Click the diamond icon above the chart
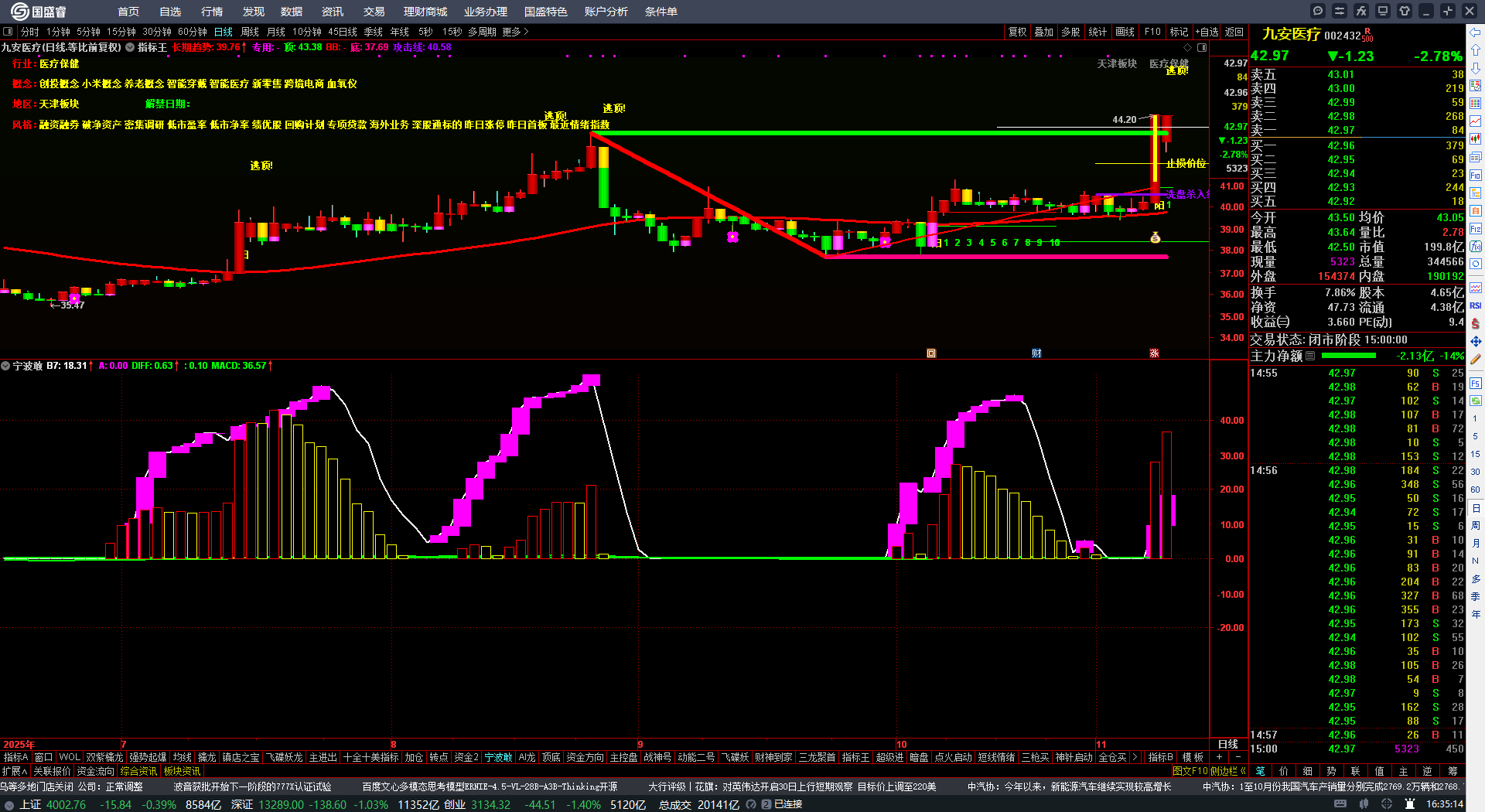Screen dimensions: 1485x812 [x=1188, y=47]
